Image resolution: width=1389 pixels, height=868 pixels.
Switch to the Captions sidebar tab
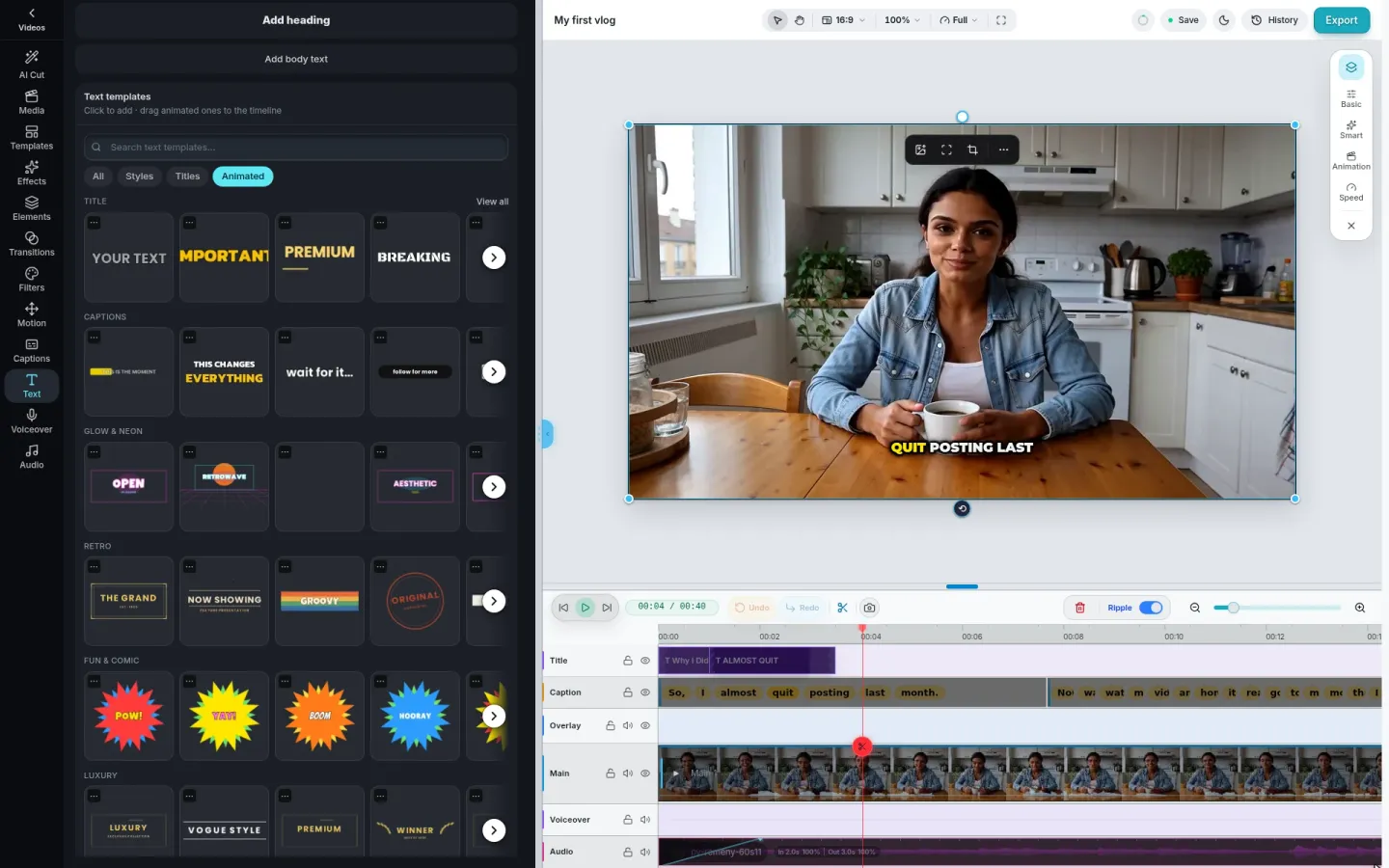tap(32, 351)
